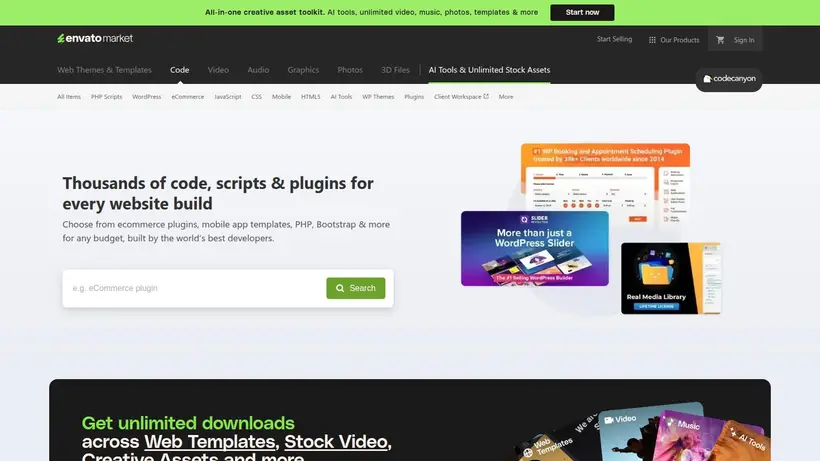Open Our Products menu

(674, 40)
